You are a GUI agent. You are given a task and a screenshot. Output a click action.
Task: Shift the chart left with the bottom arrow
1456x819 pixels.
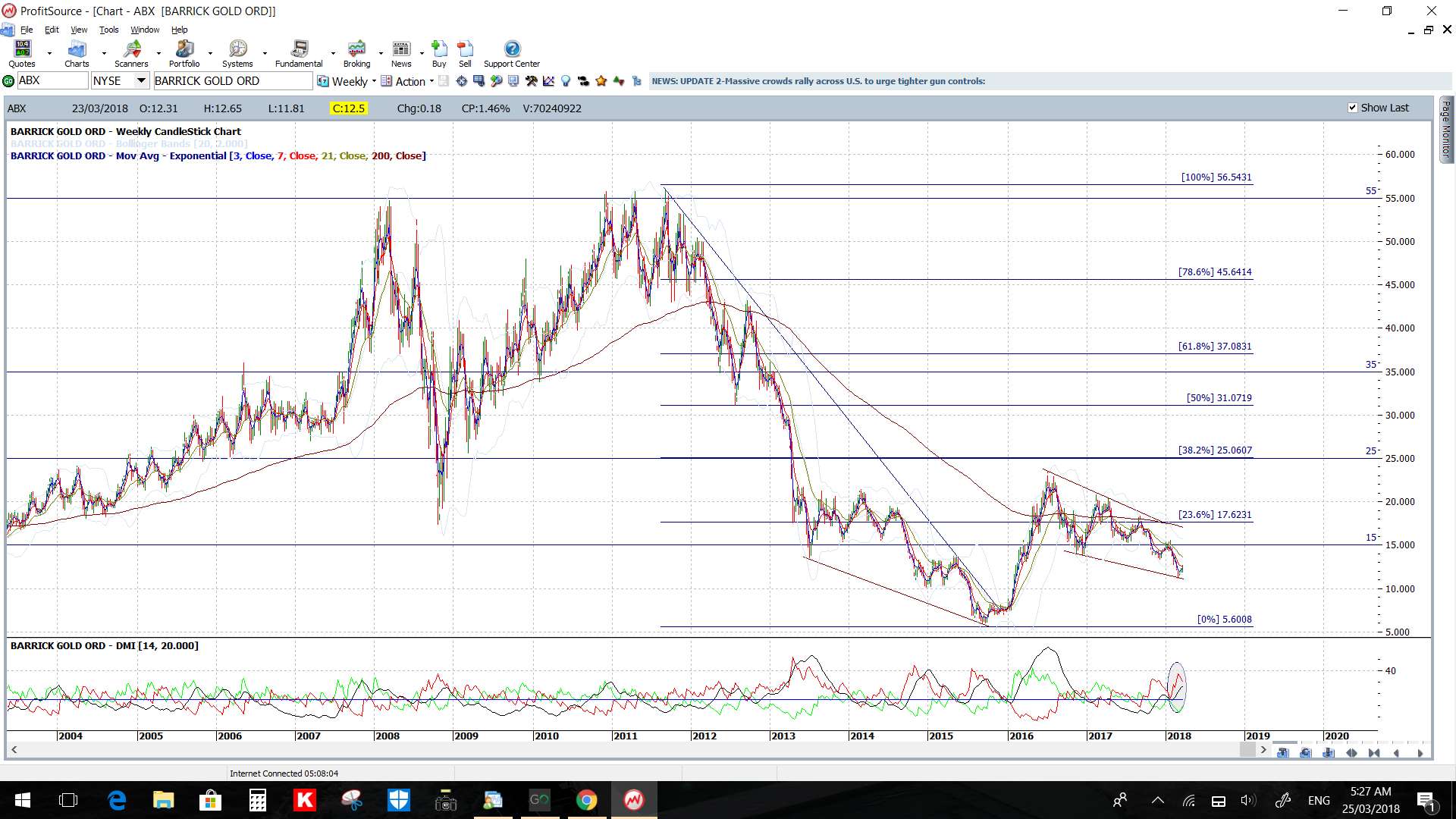point(1397,753)
